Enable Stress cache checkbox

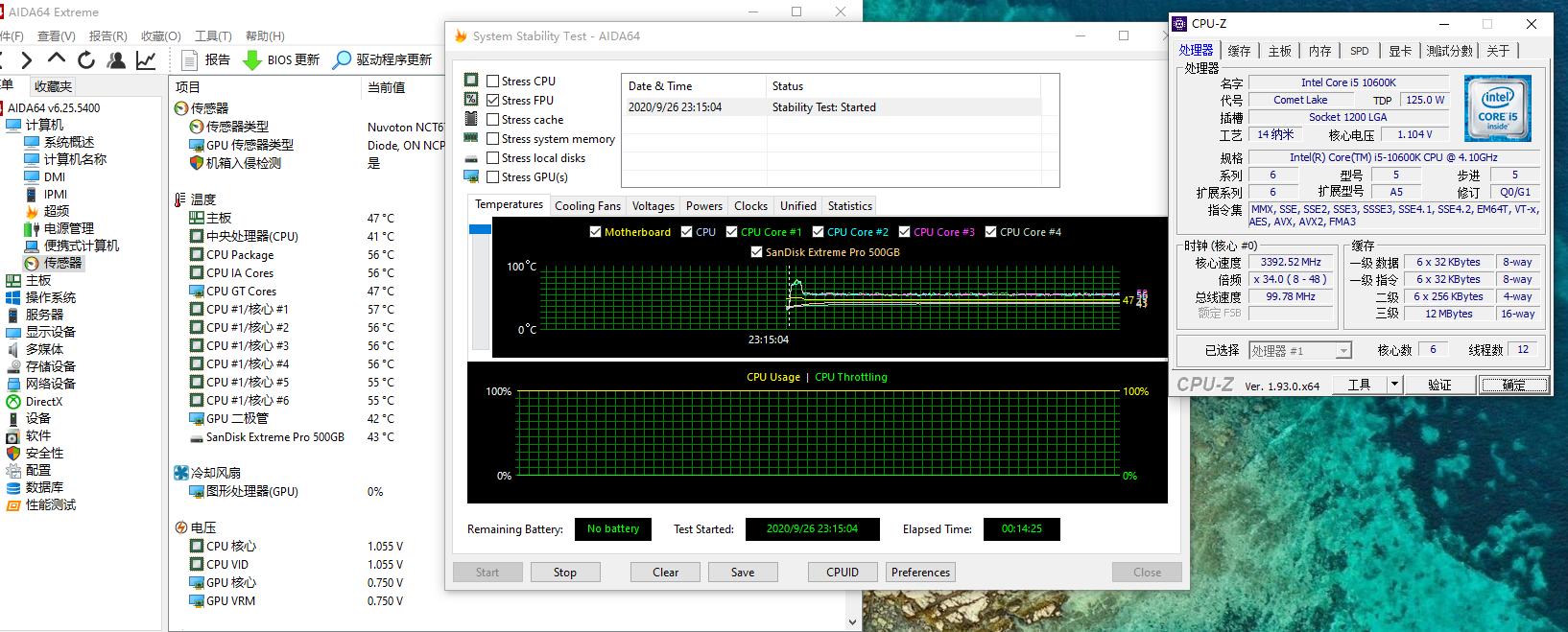point(493,120)
